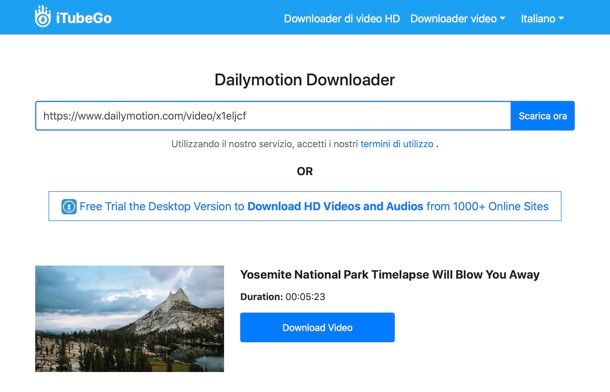The image size is (610, 392).
Task: Click the desktop app icon in banner
Action: [69, 206]
